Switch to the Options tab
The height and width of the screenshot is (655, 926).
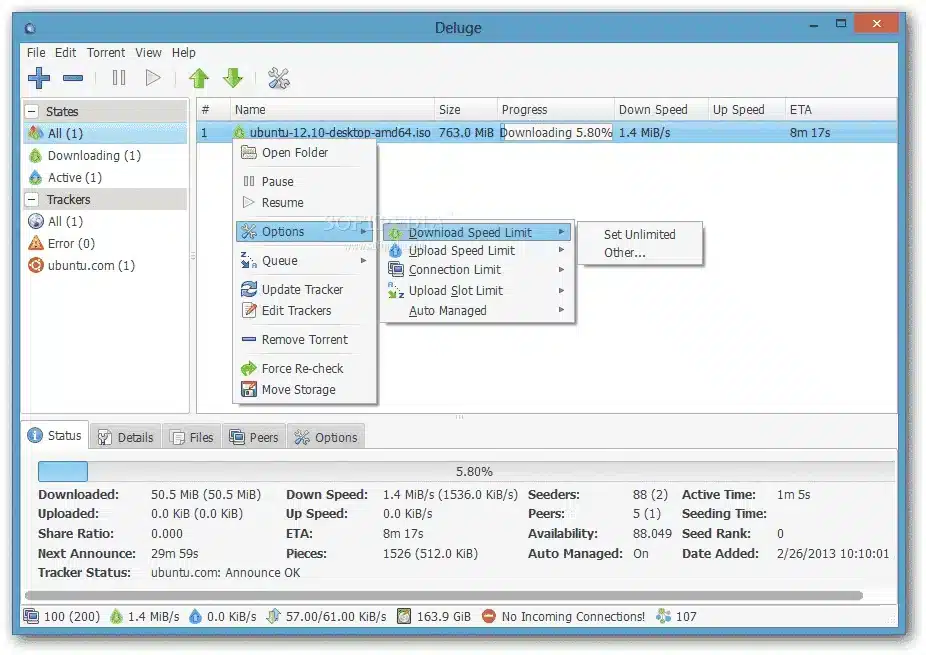326,437
